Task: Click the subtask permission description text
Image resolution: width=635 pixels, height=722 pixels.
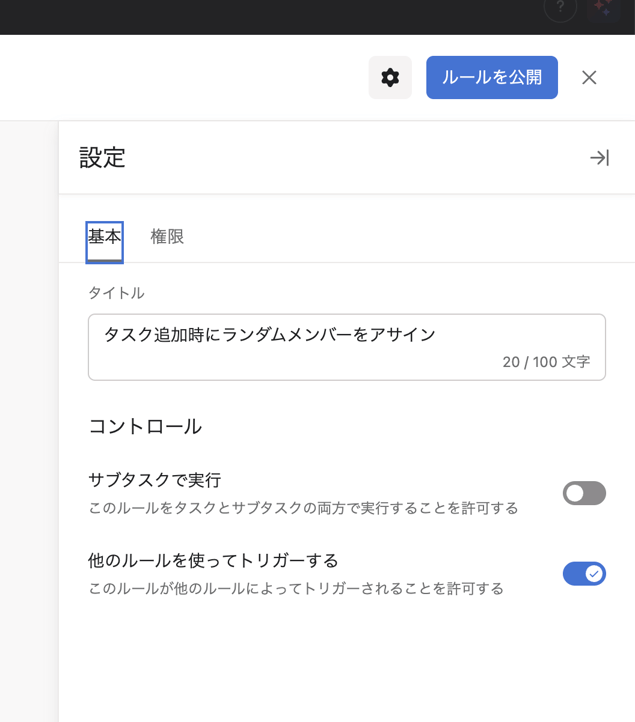Action: [x=303, y=508]
